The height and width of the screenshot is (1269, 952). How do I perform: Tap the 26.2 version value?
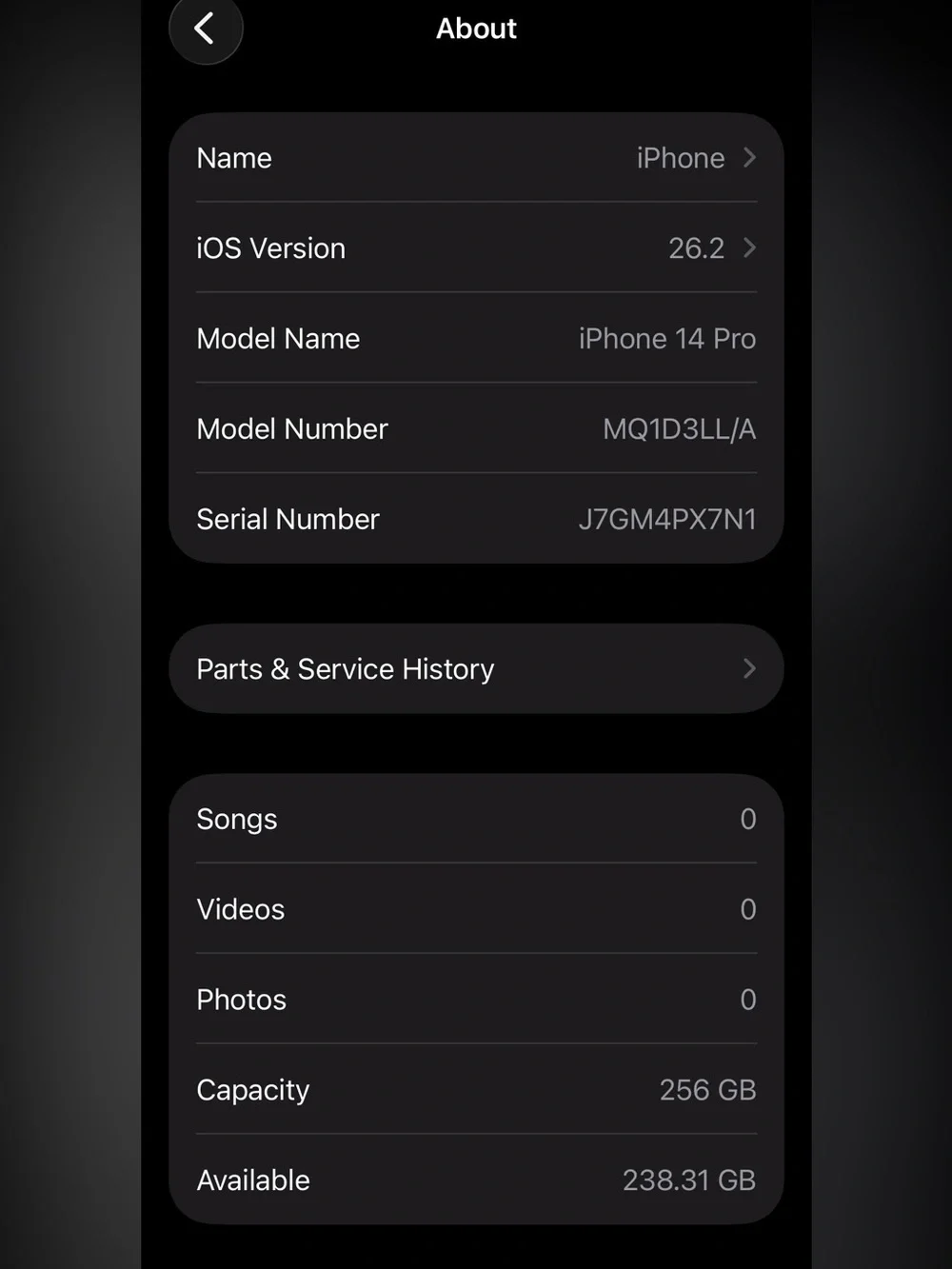[x=696, y=248]
